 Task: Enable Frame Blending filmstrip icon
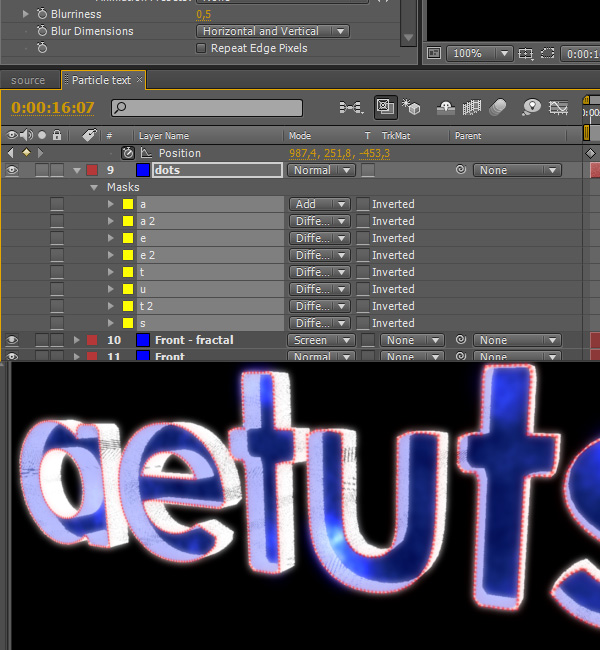click(x=472, y=108)
